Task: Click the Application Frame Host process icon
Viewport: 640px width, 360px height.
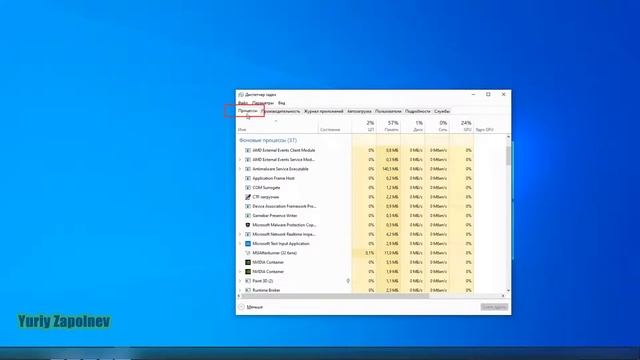Action: pos(248,178)
